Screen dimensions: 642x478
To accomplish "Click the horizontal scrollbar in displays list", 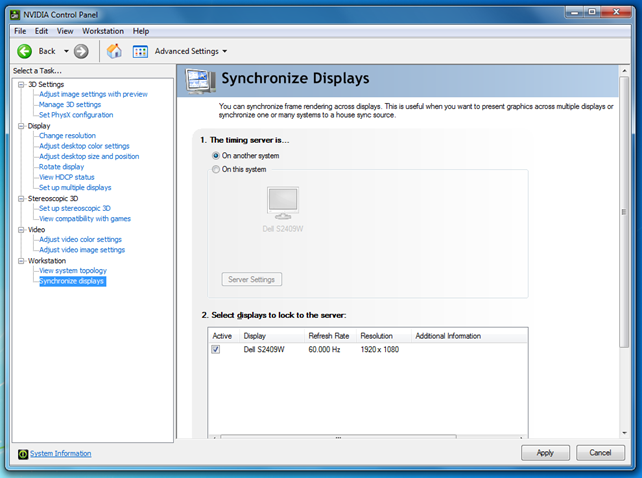I will [x=337, y=436].
